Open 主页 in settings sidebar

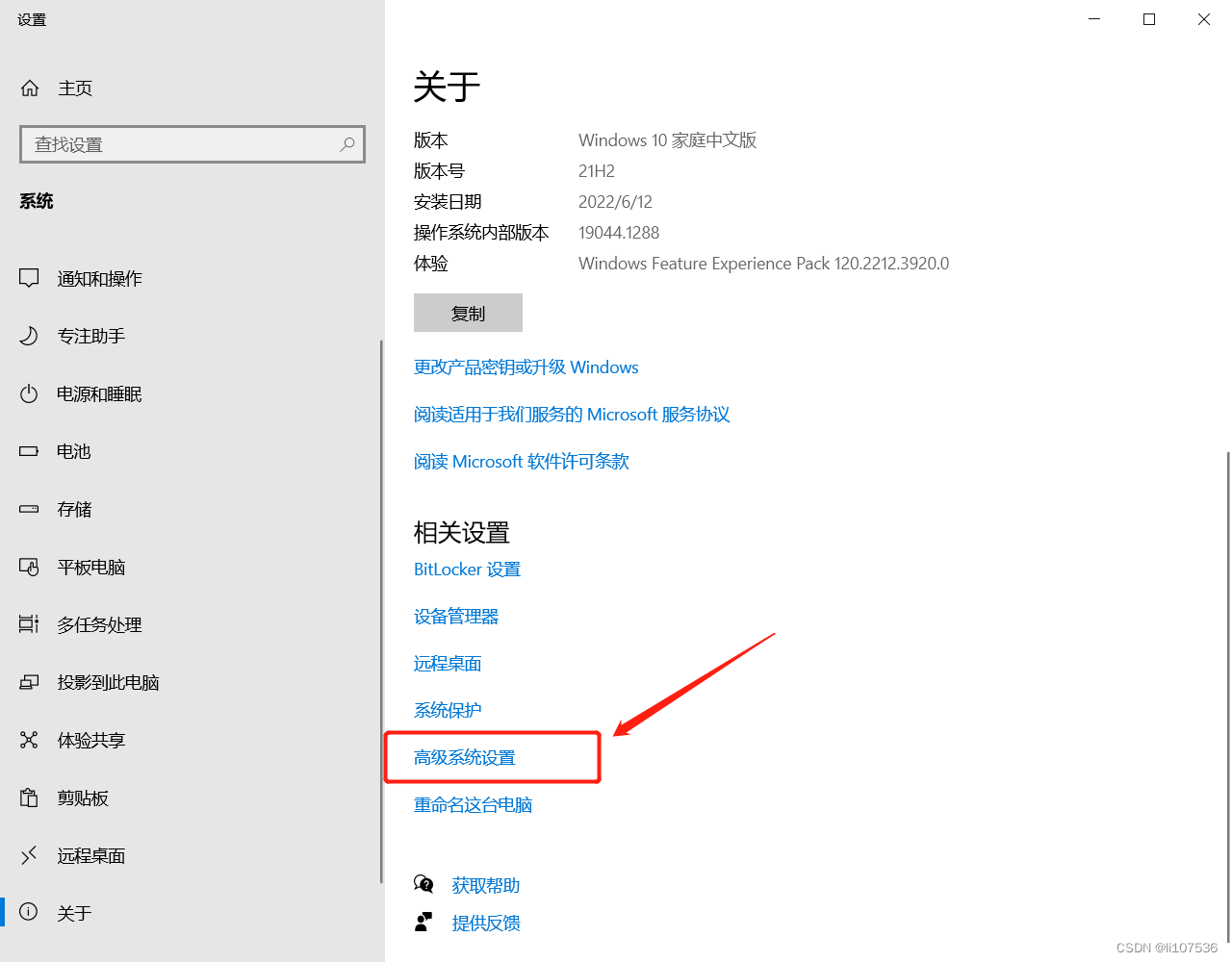tap(192, 89)
